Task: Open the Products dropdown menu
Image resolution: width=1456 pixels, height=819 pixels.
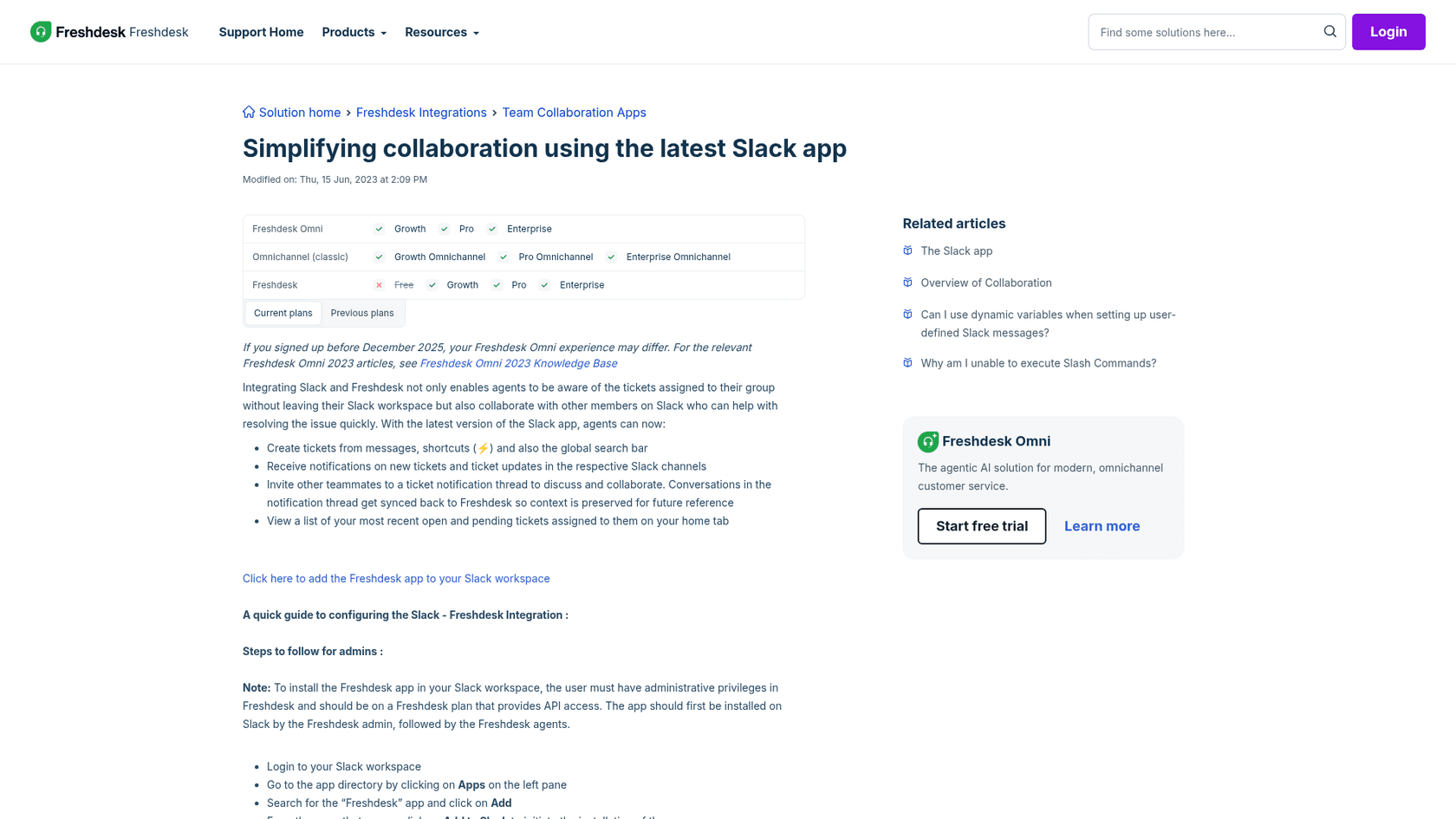Action: pos(354,32)
